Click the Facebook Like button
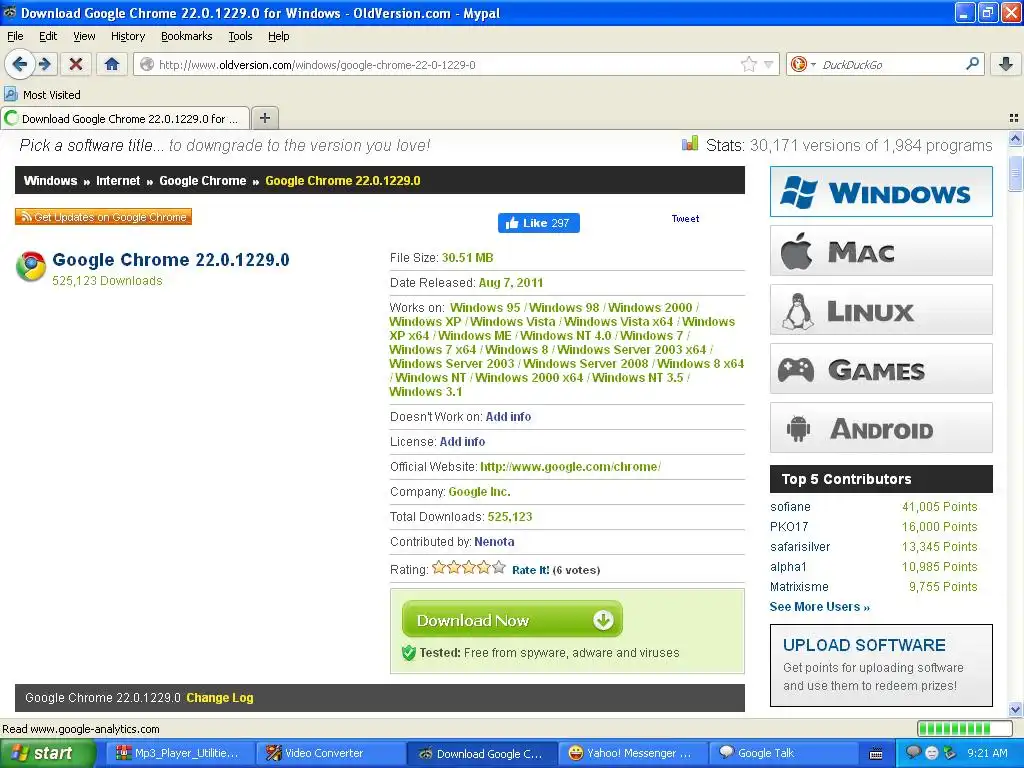Viewport: 1024px width, 768px height. [x=538, y=223]
